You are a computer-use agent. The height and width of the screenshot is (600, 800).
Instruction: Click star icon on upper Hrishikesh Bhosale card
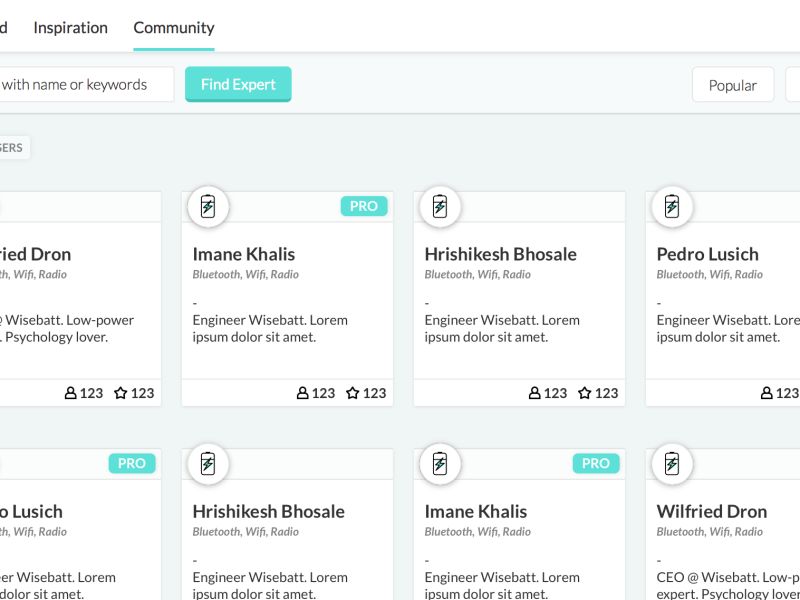(585, 393)
